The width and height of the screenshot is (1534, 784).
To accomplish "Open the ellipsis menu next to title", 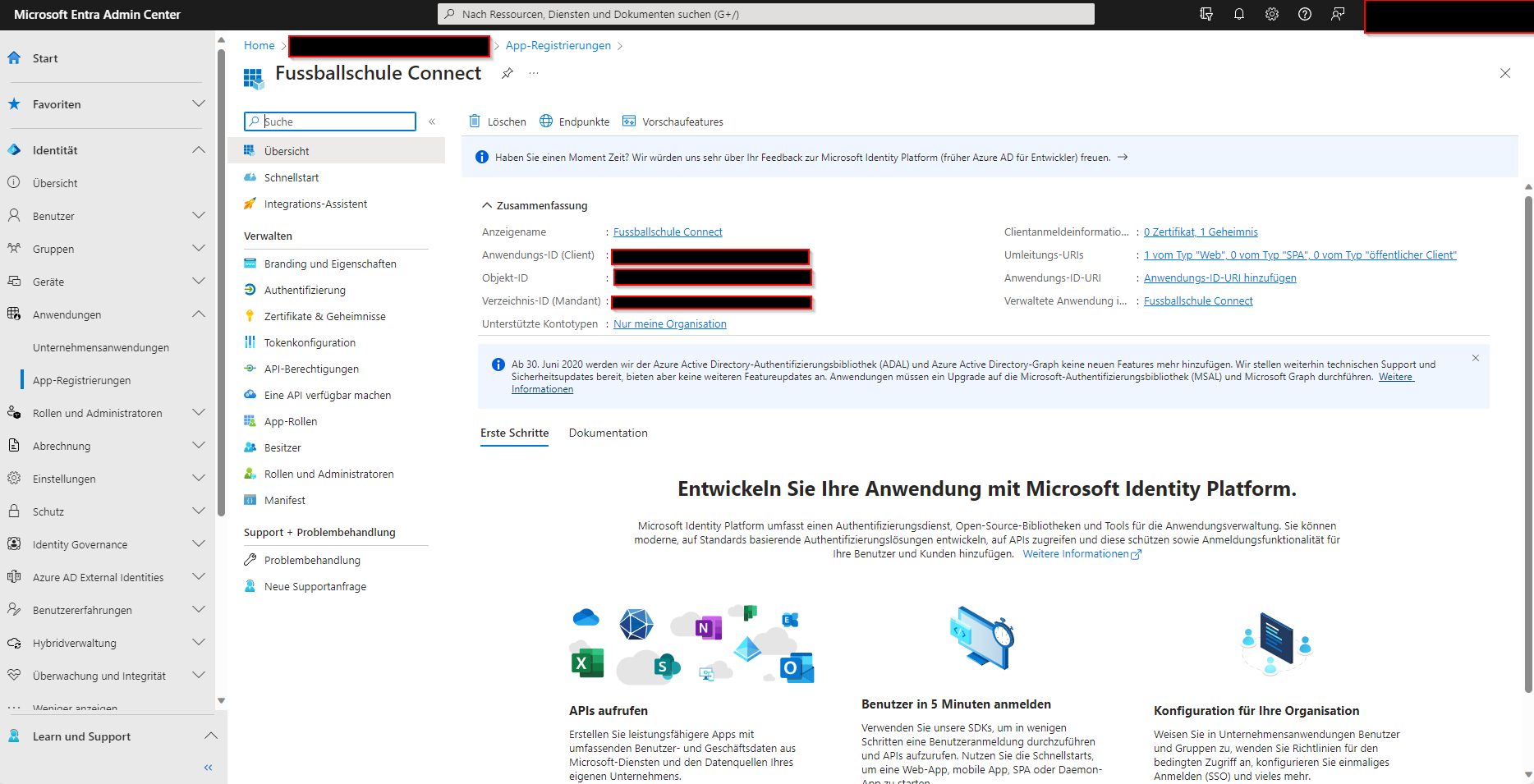I will [534, 74].
